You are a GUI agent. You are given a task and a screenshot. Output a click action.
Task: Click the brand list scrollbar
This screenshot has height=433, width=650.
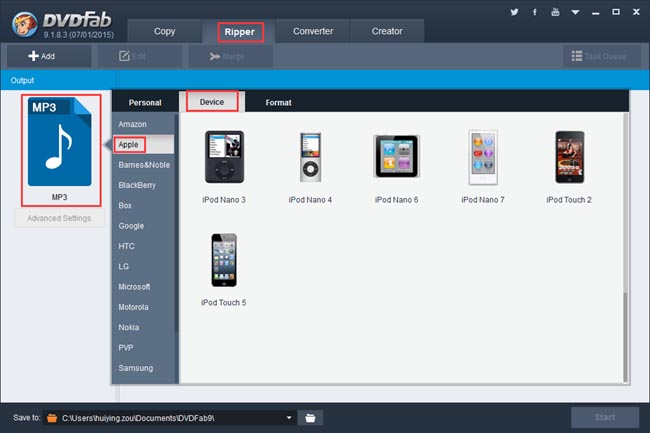(176, 223)
